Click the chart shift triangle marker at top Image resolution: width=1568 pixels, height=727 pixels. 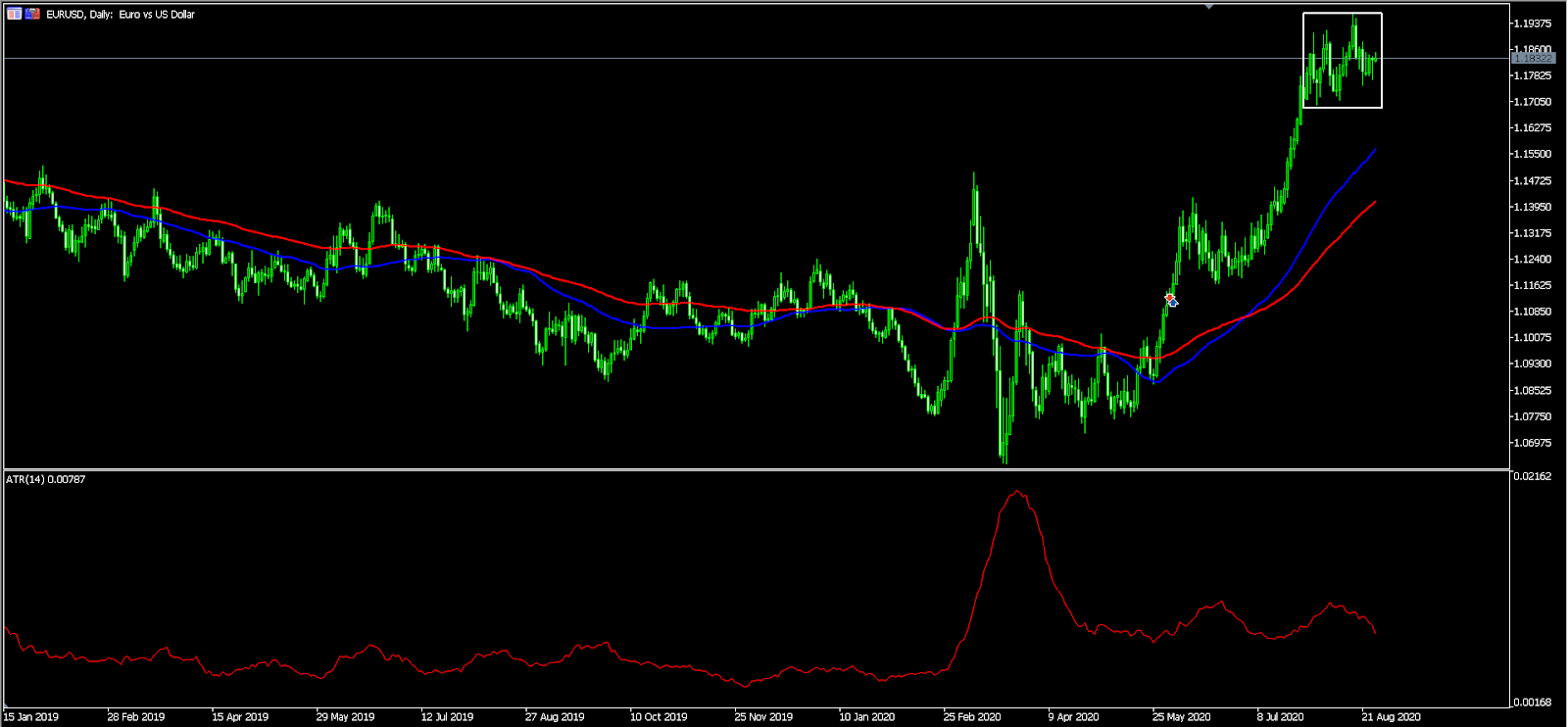click(1209, 6)
